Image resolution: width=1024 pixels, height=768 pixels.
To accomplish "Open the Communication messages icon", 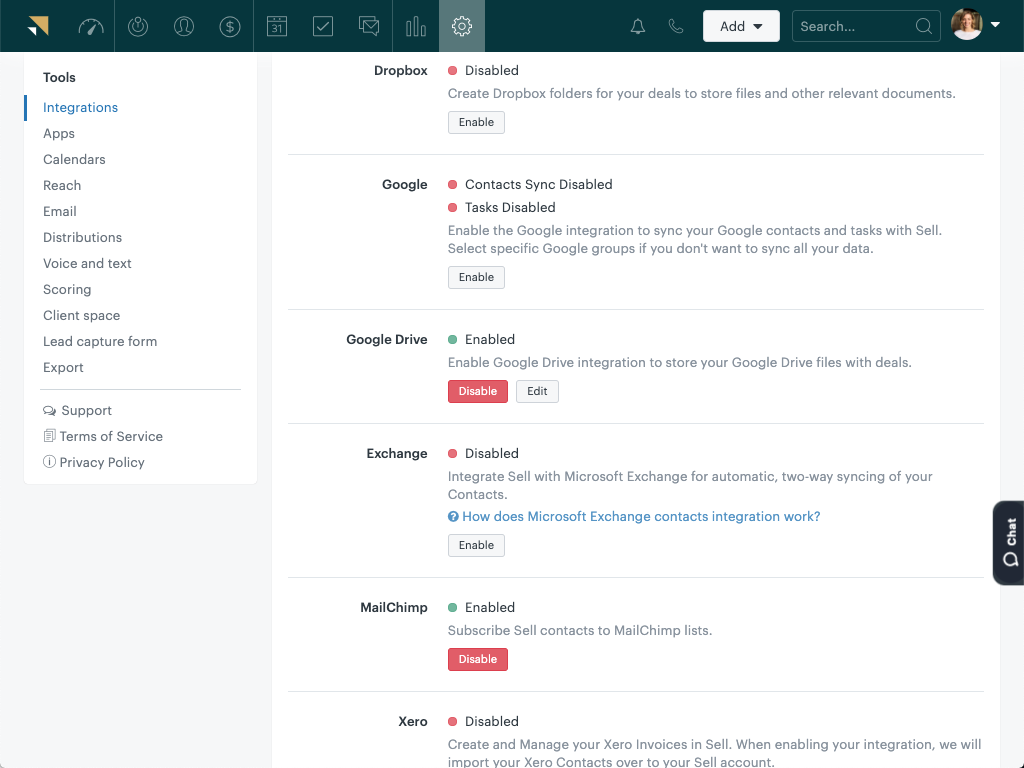I will click(x=369, y=26).
